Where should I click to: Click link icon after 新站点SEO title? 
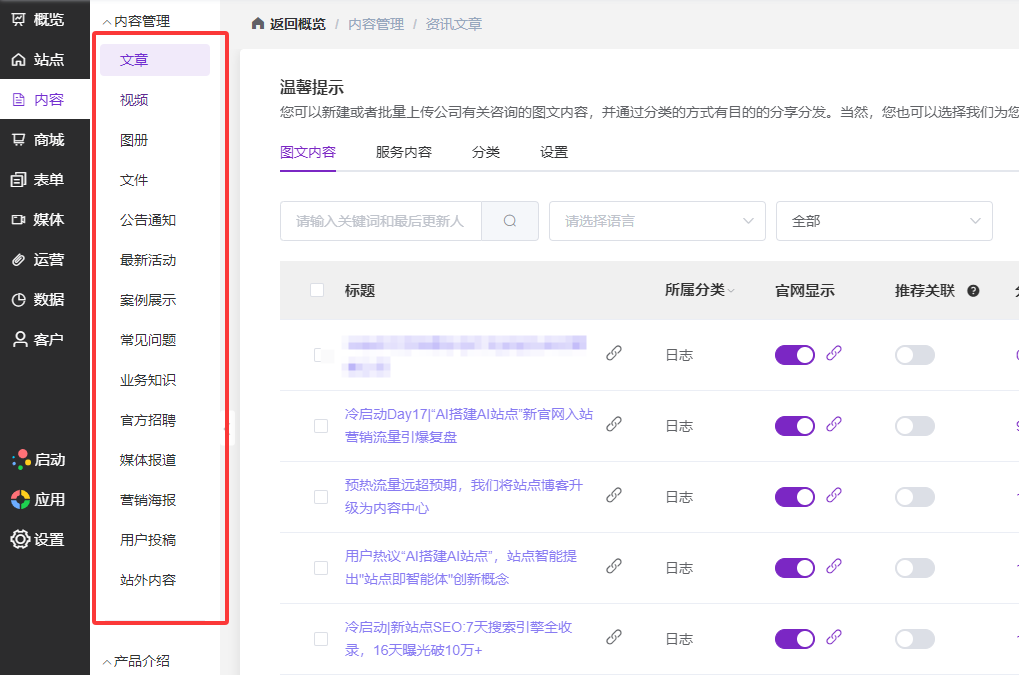pyautogui.click(x=614, y=637)
